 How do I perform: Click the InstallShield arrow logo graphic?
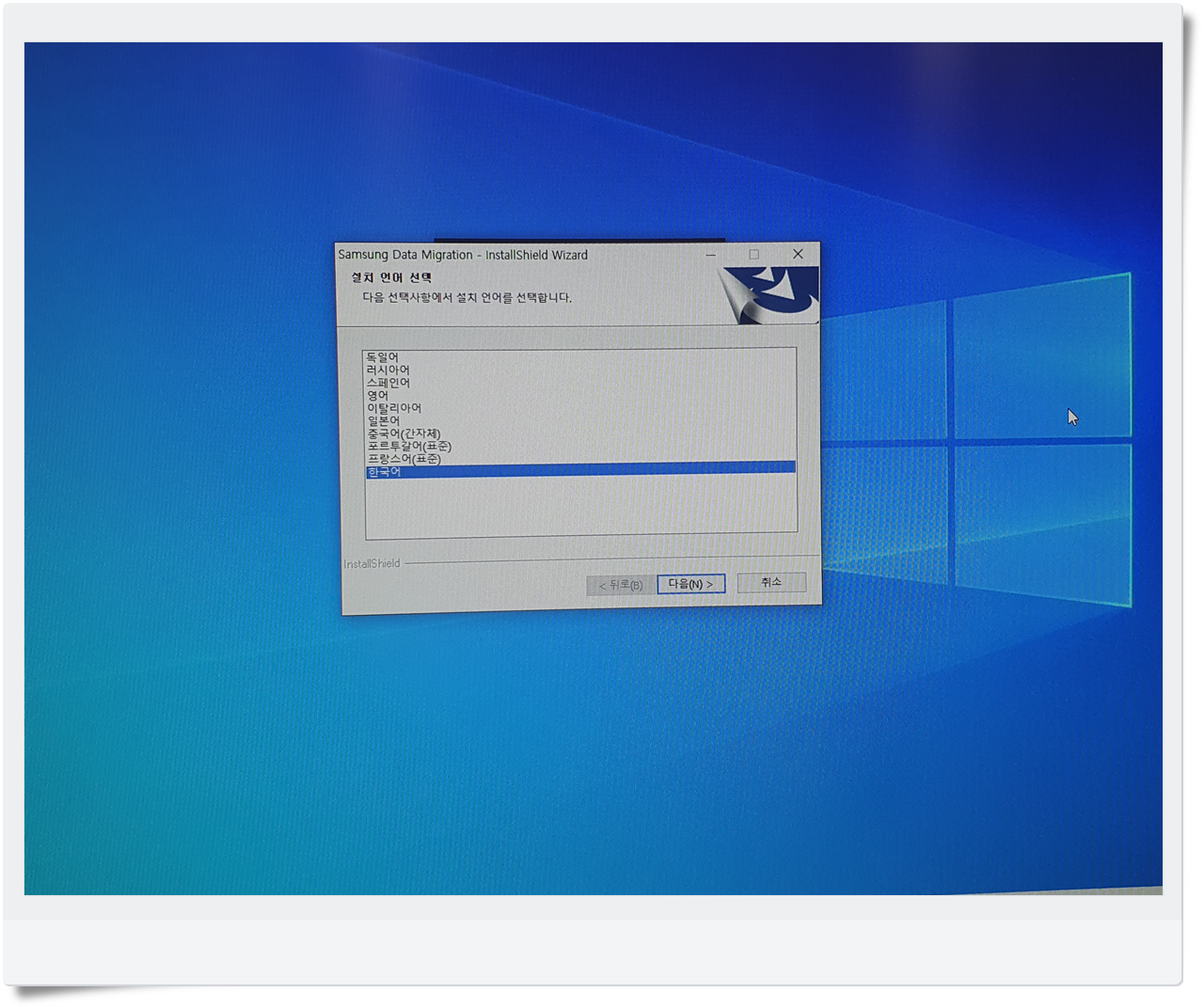[x=769, y=294]
